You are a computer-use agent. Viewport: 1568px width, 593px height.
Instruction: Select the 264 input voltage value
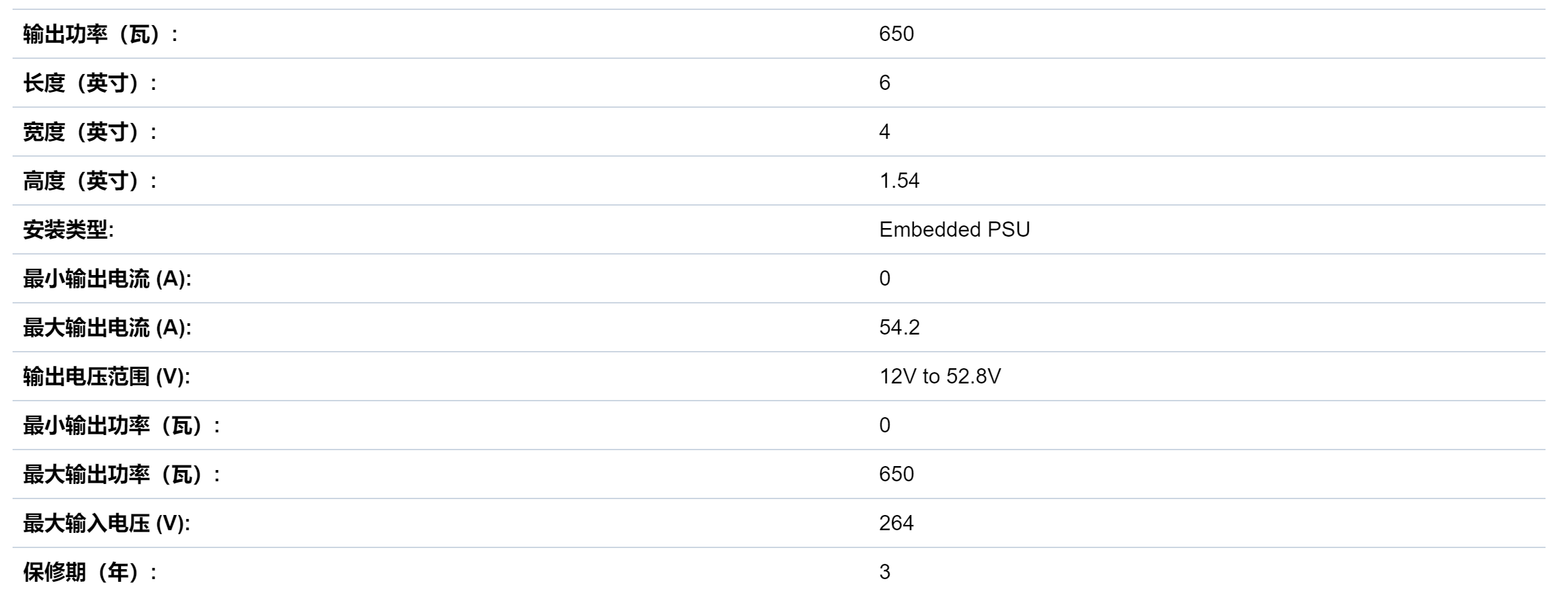point(896,523)
